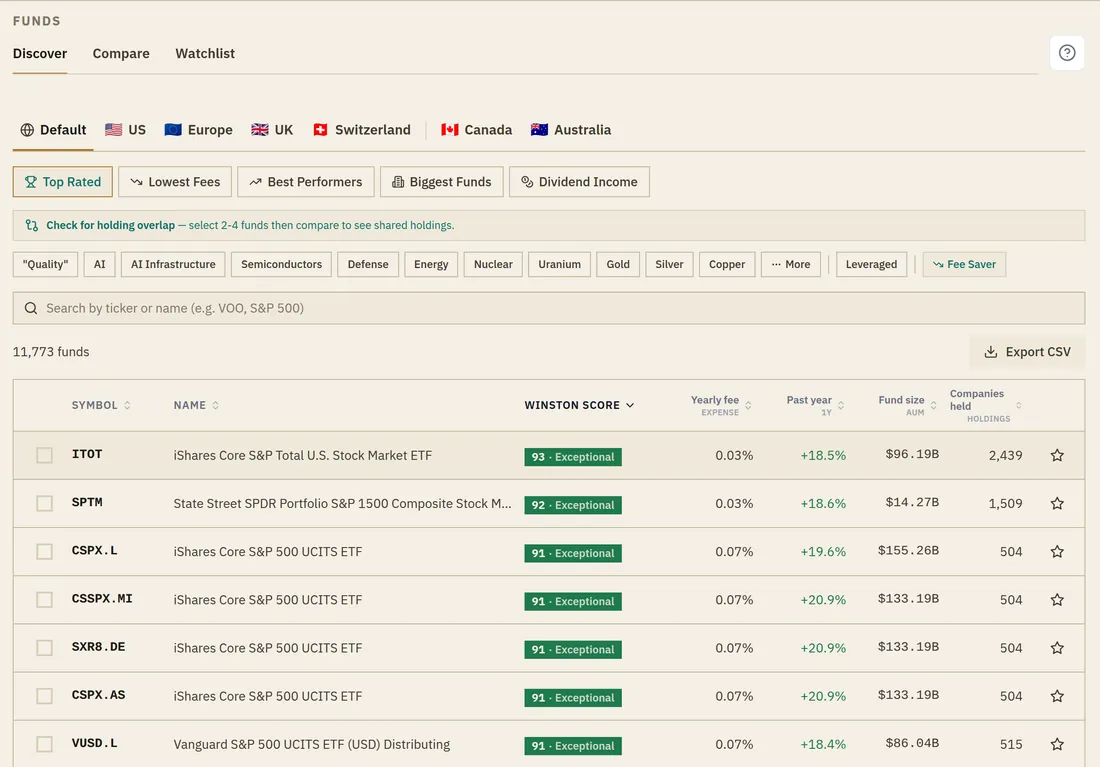Click the building icon on Biggest Funds
Image resolution: width=1100 pixels, height=767 pixels.
(x=398, y=182)
